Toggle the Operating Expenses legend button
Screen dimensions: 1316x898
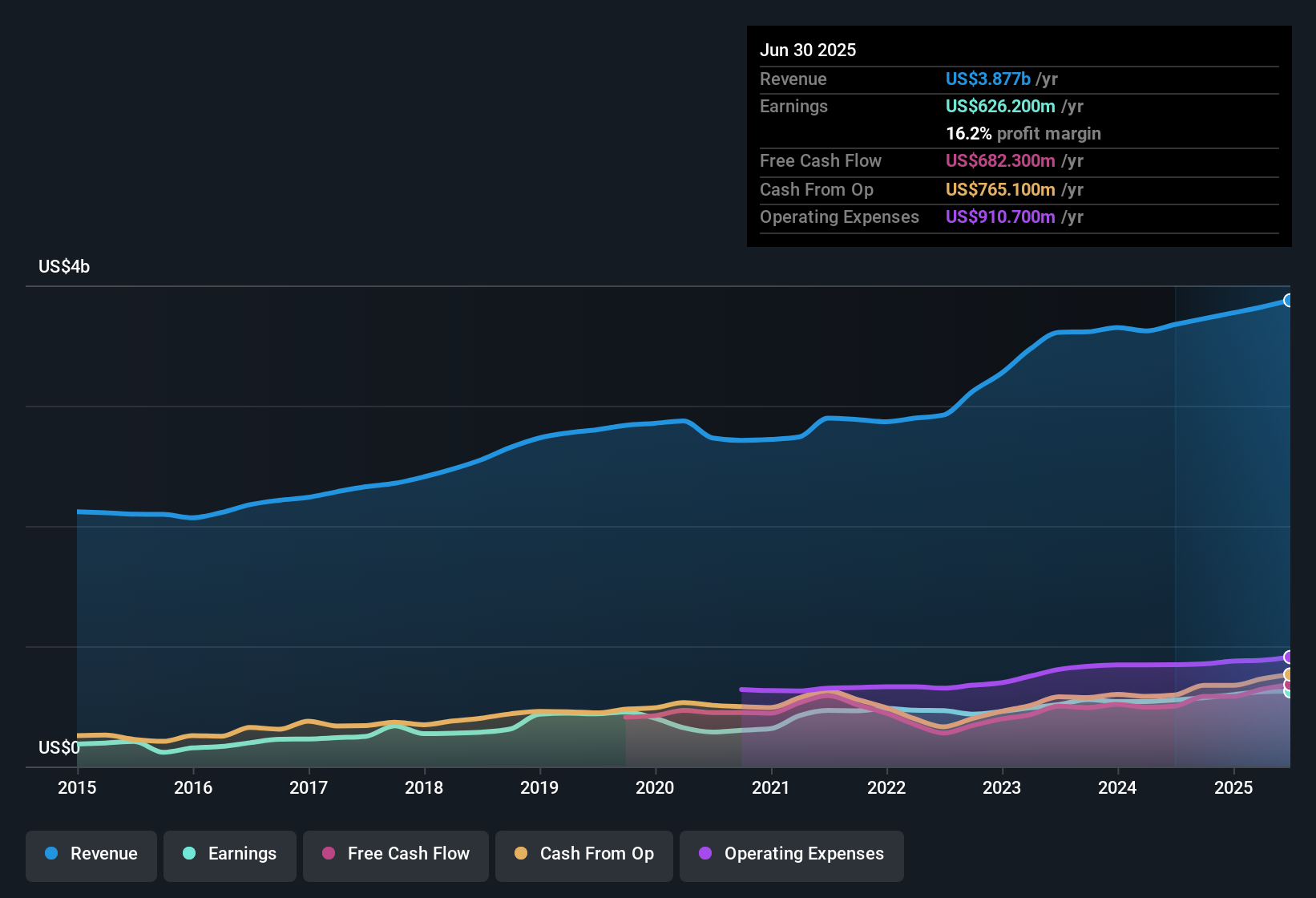pyautogui.click(x=792, y=856)
